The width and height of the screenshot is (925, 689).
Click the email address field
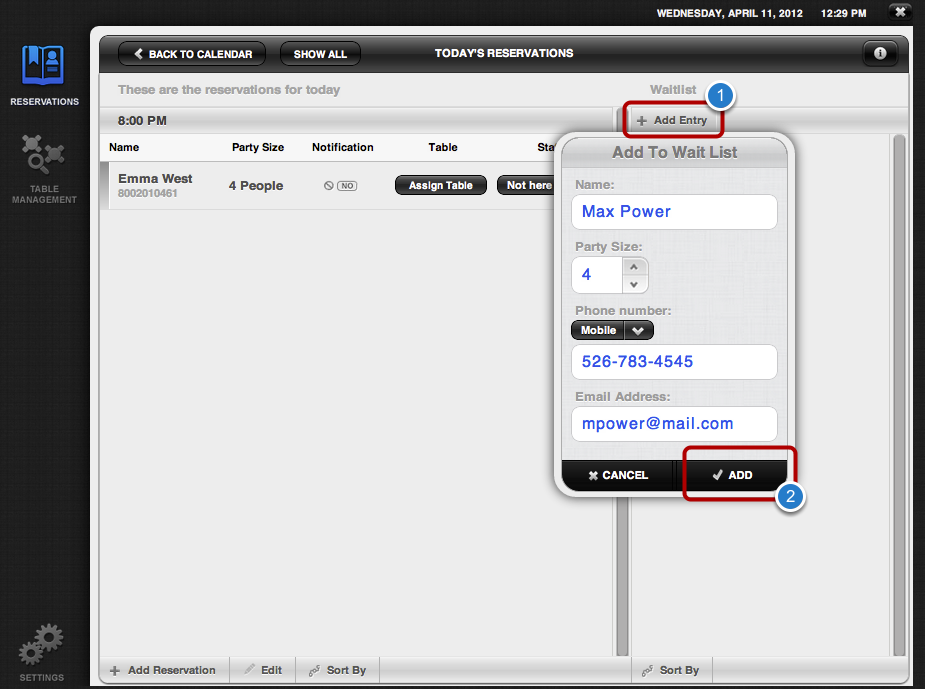coord(674,424)
